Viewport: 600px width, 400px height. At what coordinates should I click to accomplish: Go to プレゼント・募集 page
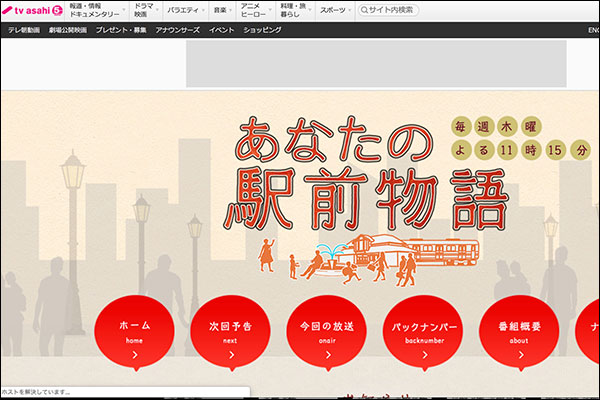(121, 30)
